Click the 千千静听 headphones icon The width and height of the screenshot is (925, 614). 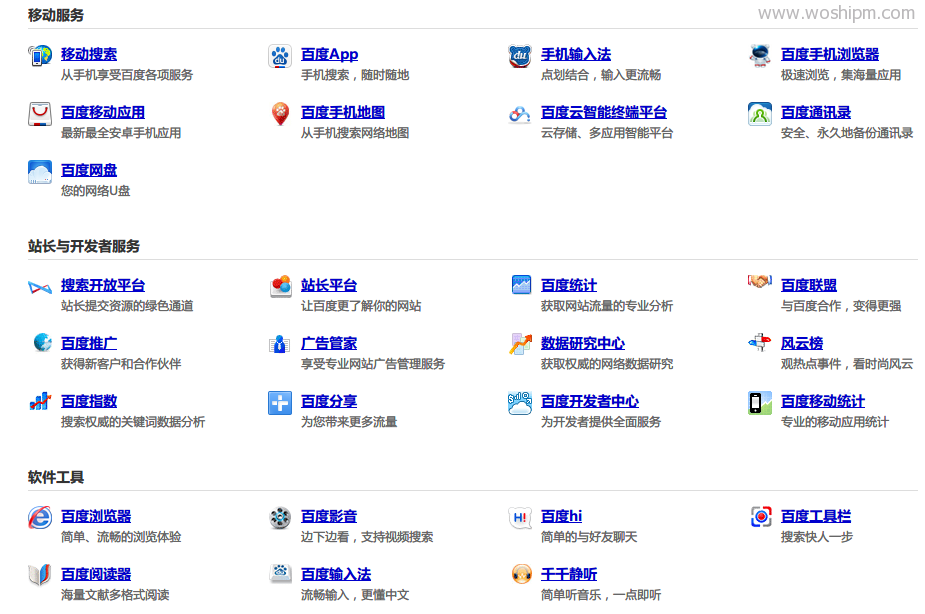tap(521, 574)
